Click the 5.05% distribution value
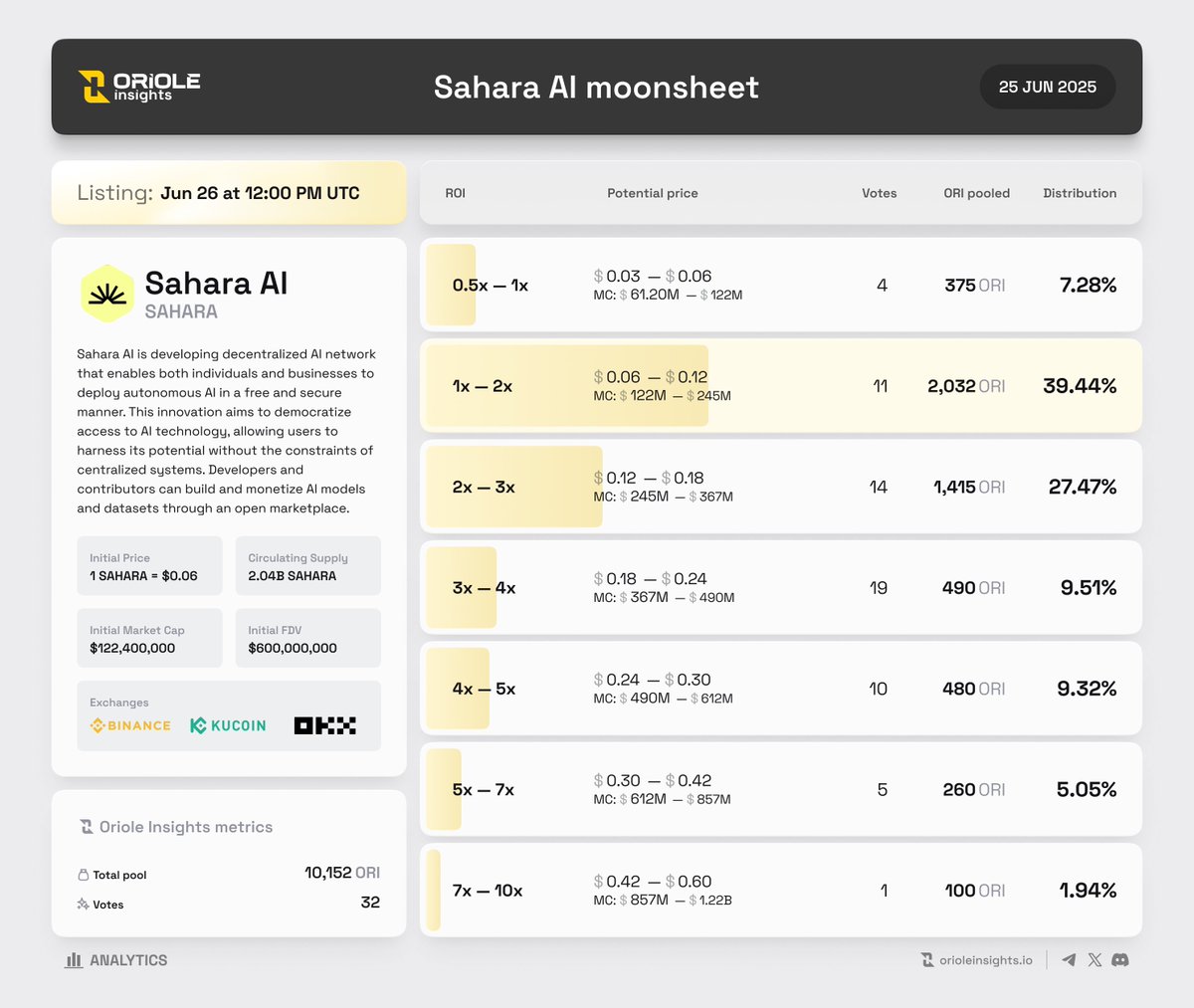This screenshot has width=1194, height=1008. (x=1087, y=790)
